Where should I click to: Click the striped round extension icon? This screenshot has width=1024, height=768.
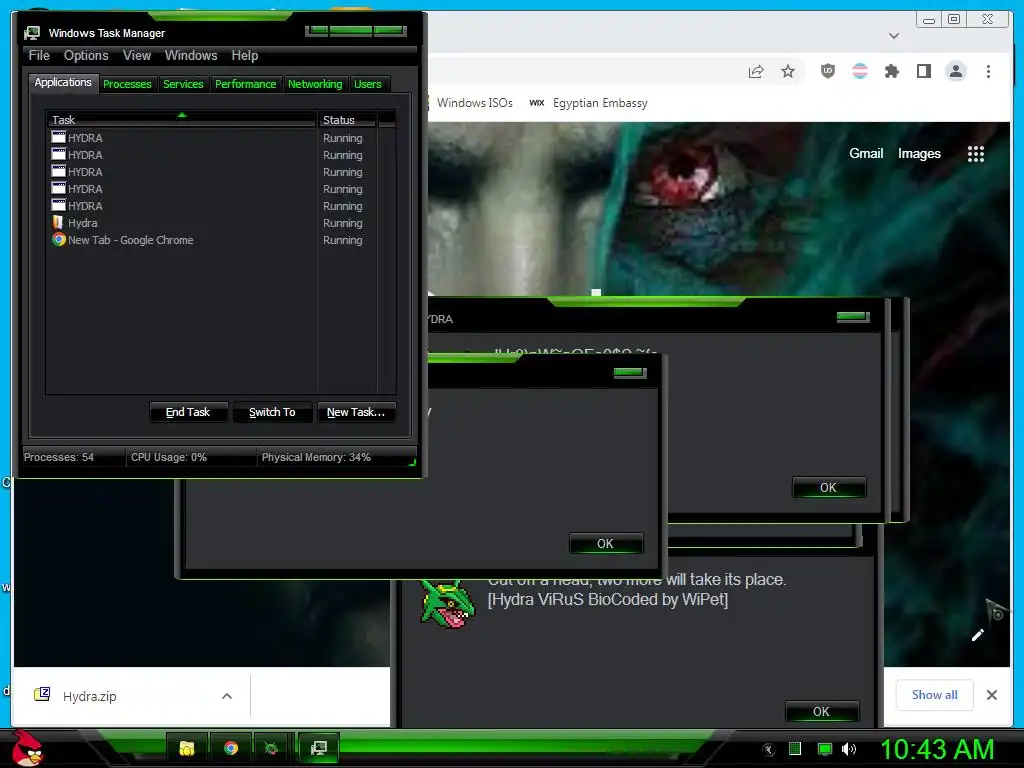pos(860,71)
